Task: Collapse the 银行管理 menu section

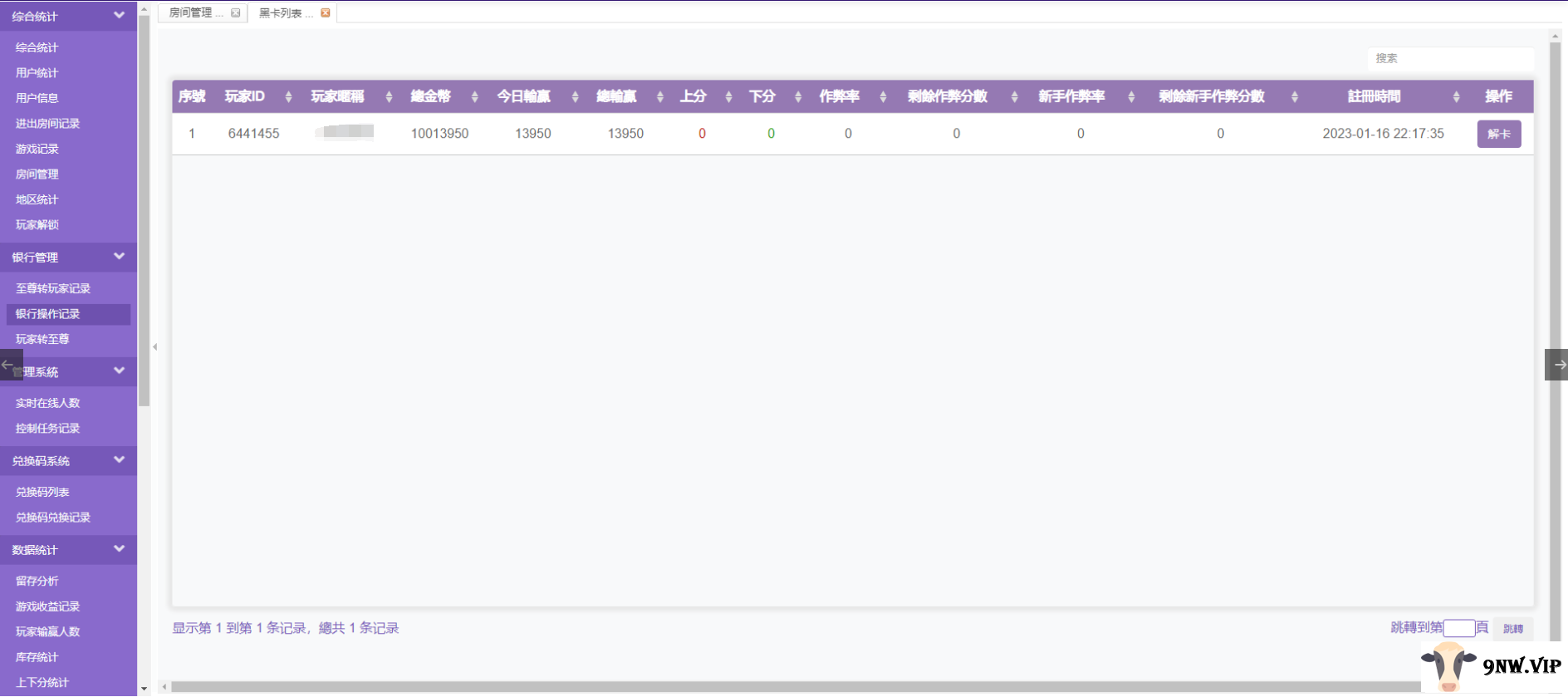Action: click(119, 257)
